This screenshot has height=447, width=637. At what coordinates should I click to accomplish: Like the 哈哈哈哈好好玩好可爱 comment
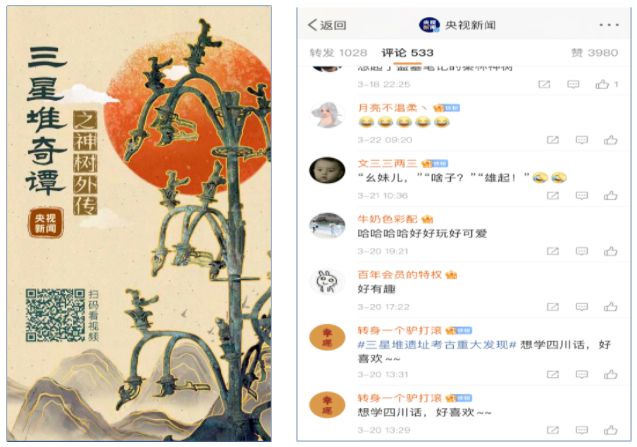610,251
